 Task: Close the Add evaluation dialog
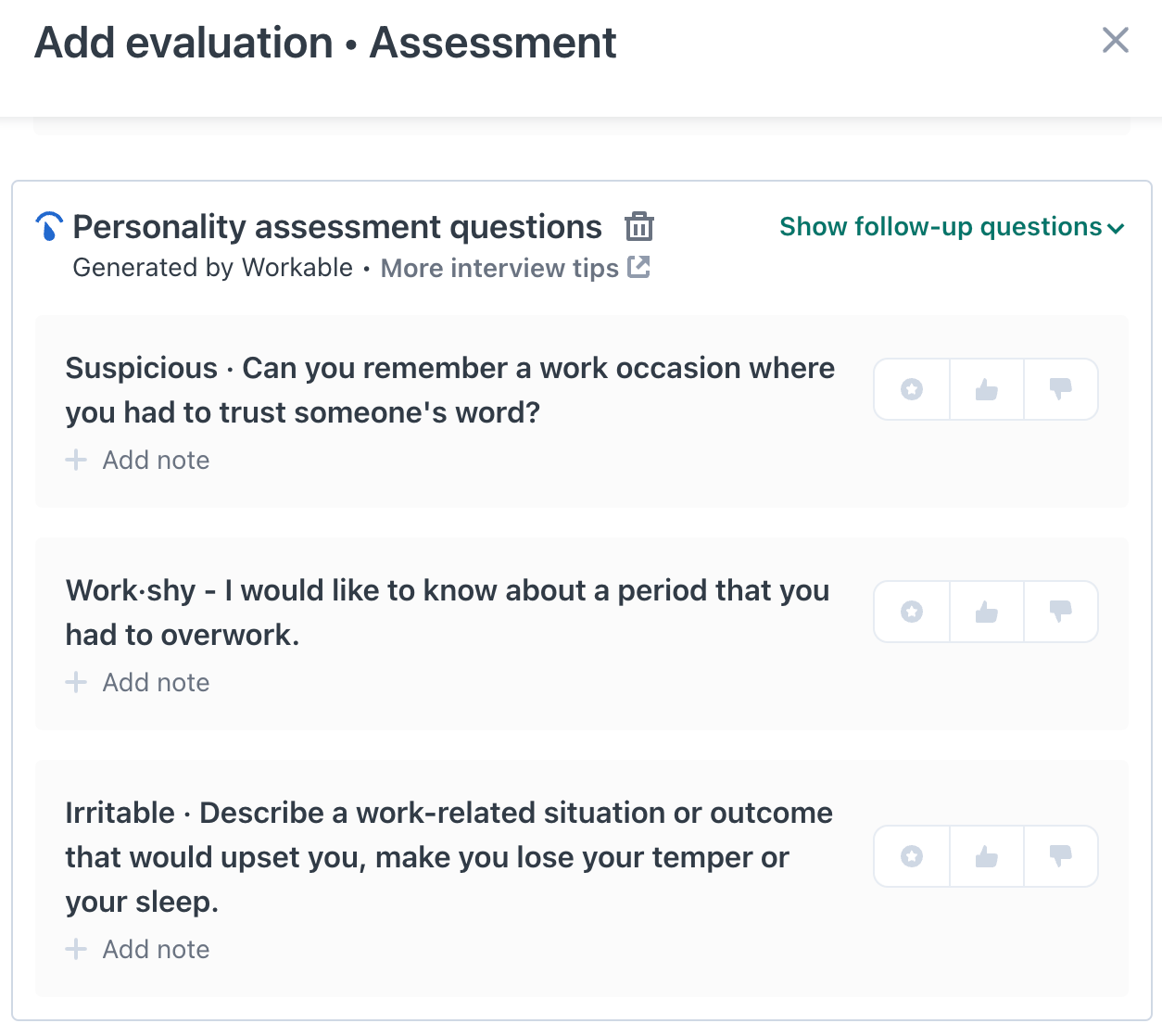click(1116, 40)
